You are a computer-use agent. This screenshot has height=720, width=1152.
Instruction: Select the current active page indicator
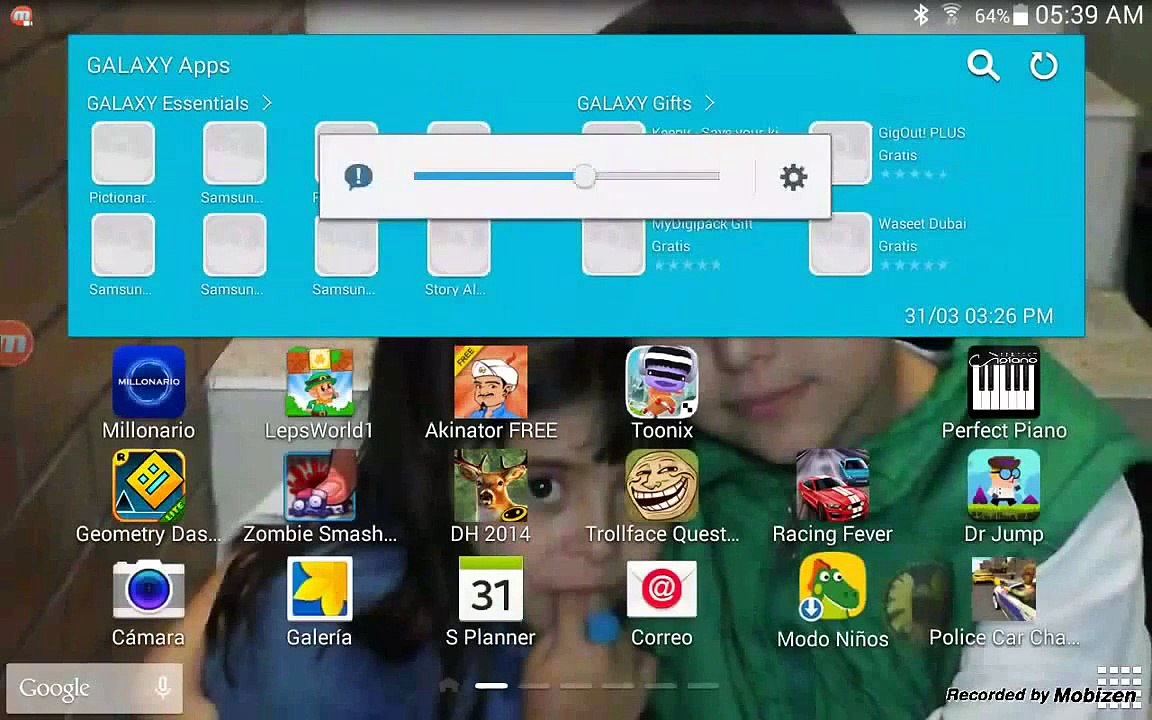(x=491, y=685)
